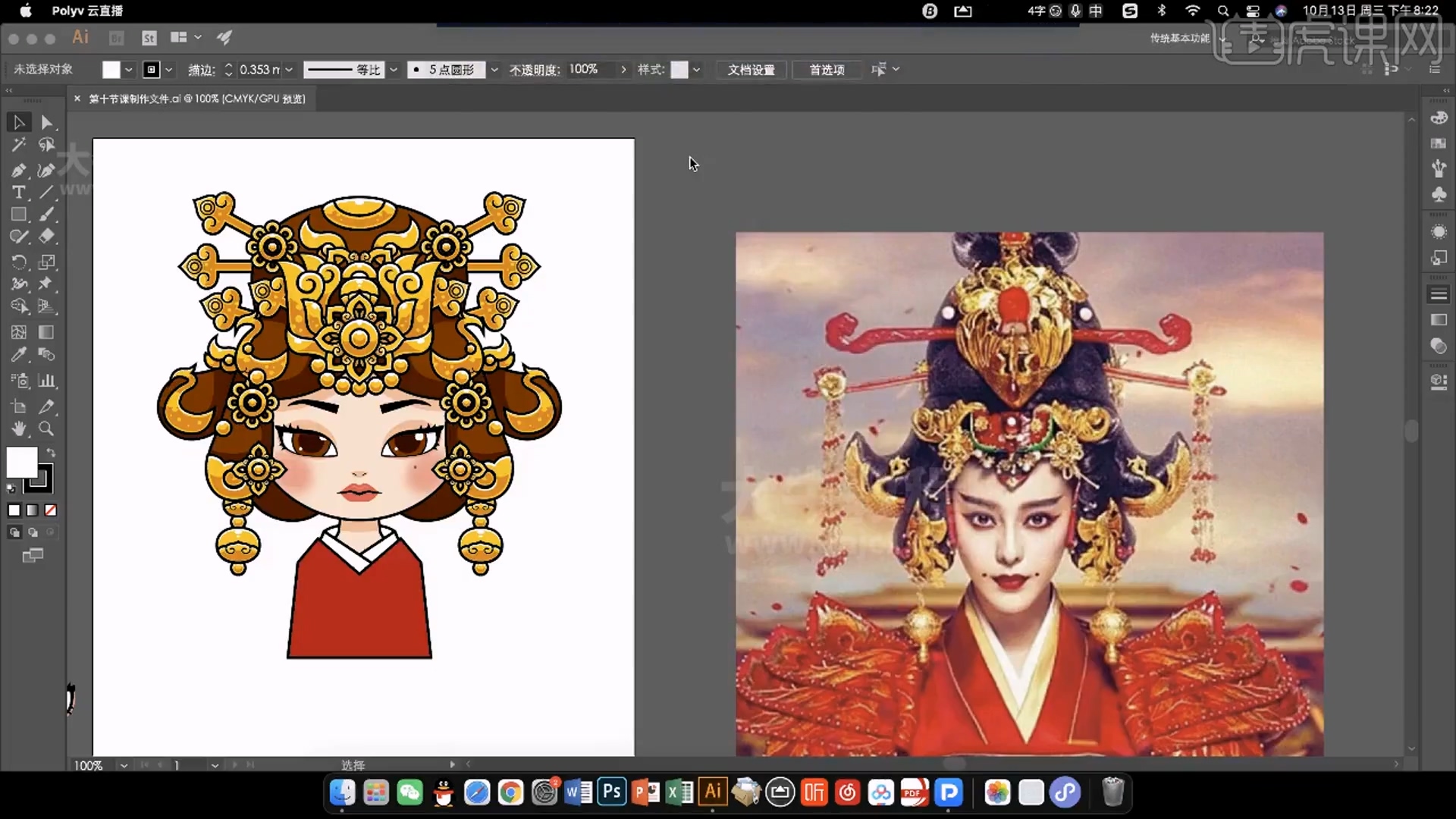
Task: Pick the Paintbrush tool
Action: 47,215
